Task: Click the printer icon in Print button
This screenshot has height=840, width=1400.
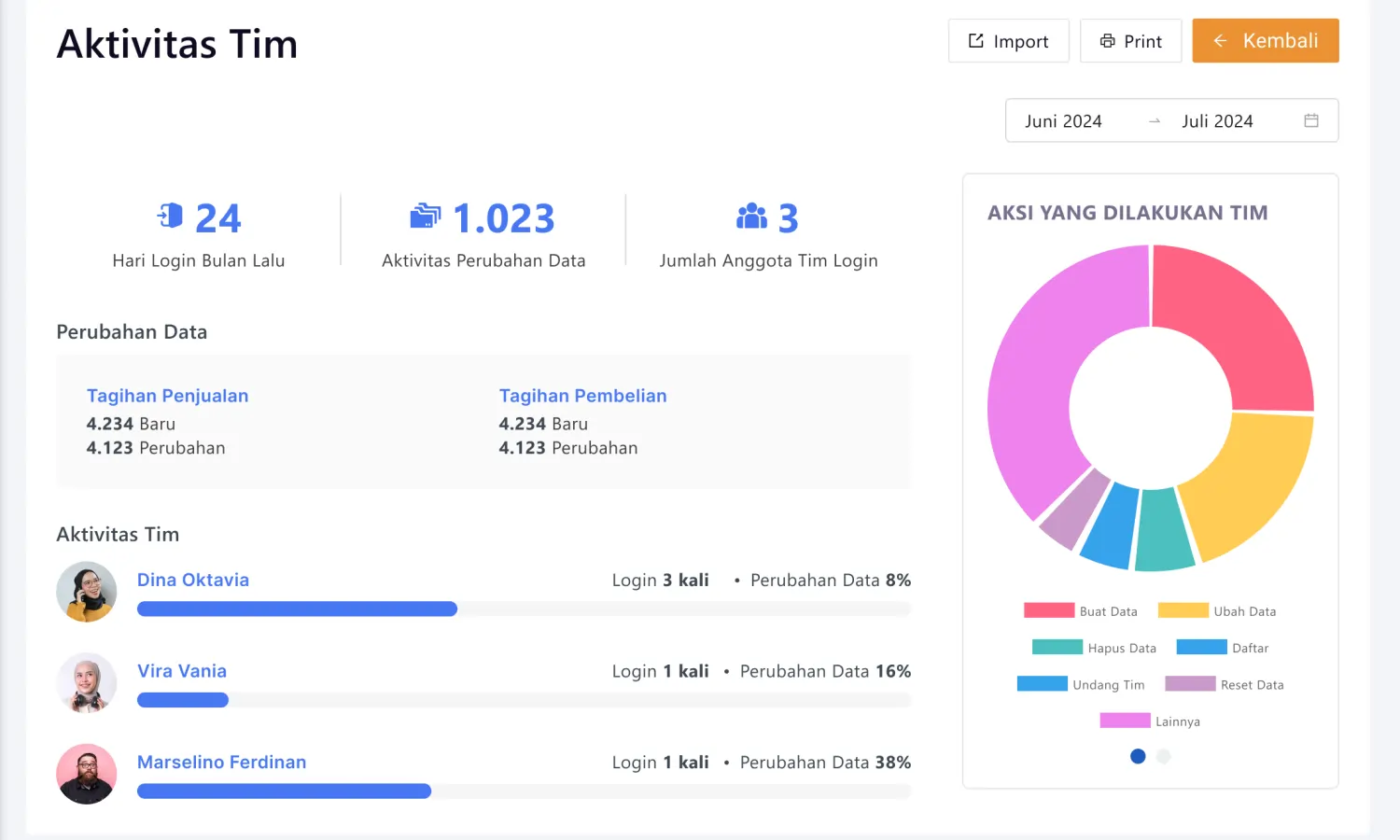Action: pyautogui.click(x=1108, y=41)
